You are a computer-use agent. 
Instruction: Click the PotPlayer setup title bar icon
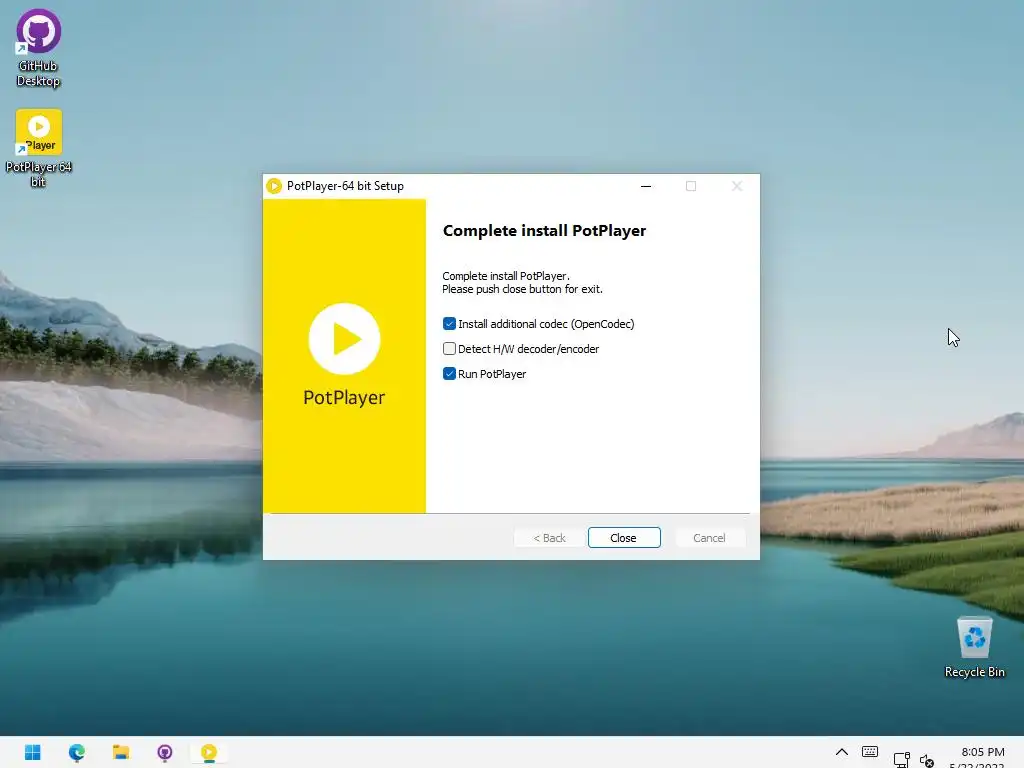pos(274,186)
